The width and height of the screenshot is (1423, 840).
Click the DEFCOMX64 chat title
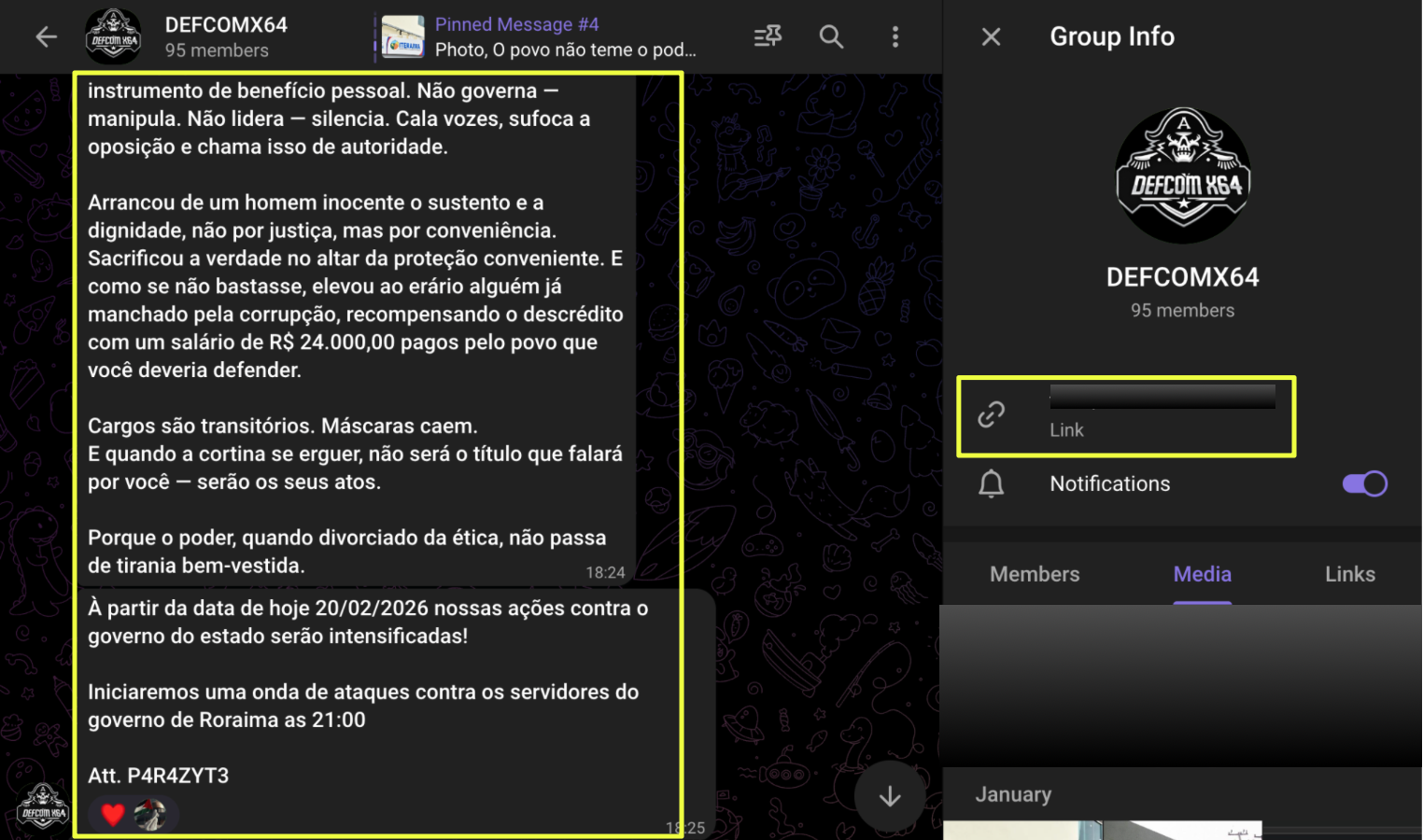[226, 25]
